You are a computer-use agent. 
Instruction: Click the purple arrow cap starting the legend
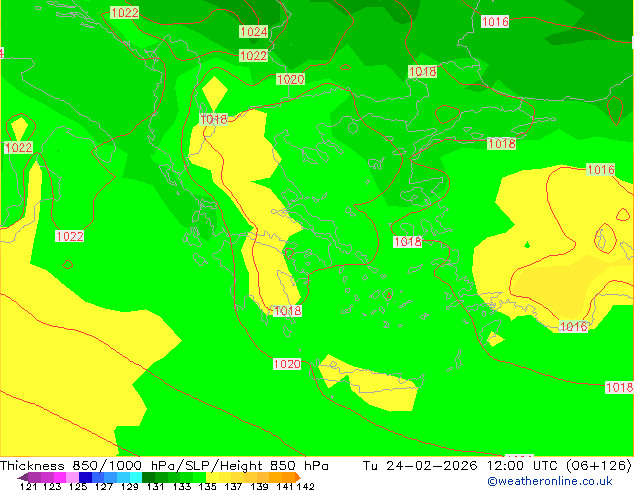23,477
